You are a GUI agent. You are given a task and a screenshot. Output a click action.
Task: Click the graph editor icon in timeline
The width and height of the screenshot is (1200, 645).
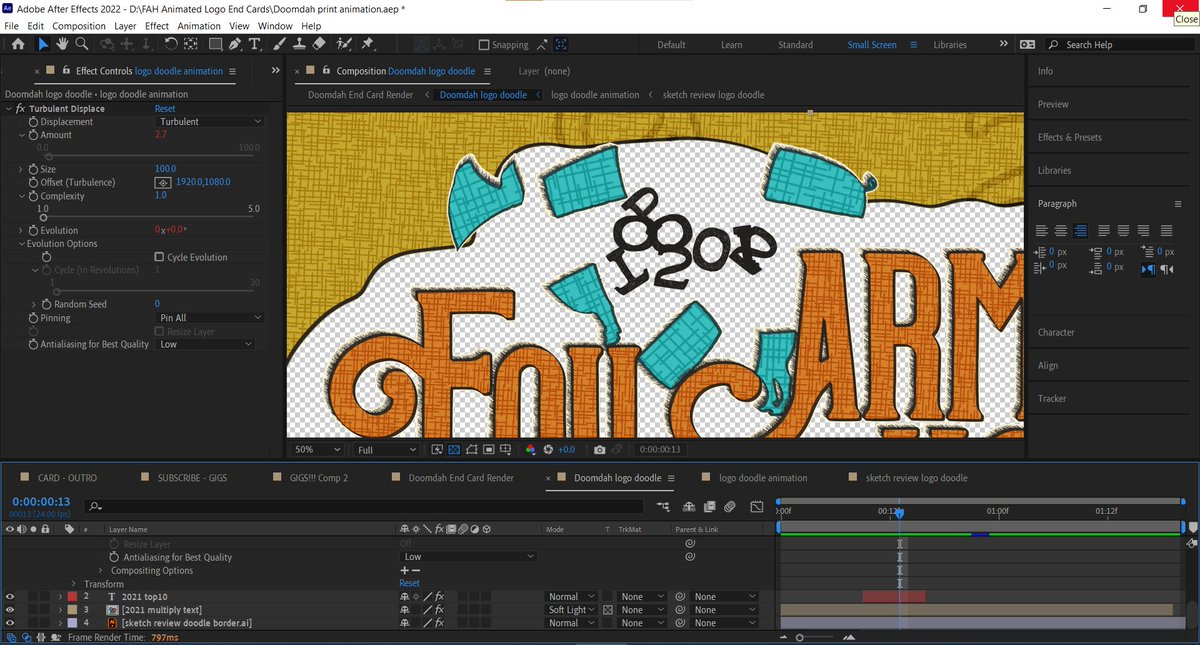pyautogui.click(x=757, y=506)
